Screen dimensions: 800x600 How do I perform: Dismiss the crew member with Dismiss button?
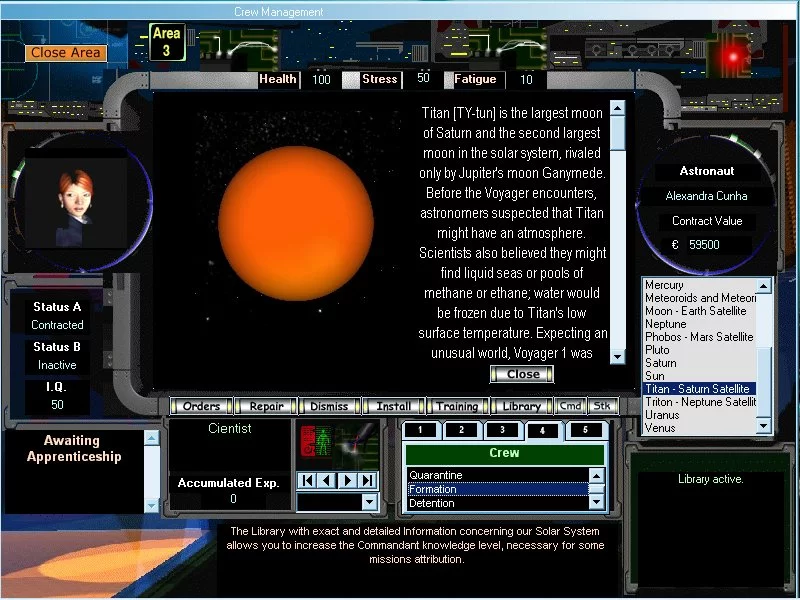[x=330, y=406]
